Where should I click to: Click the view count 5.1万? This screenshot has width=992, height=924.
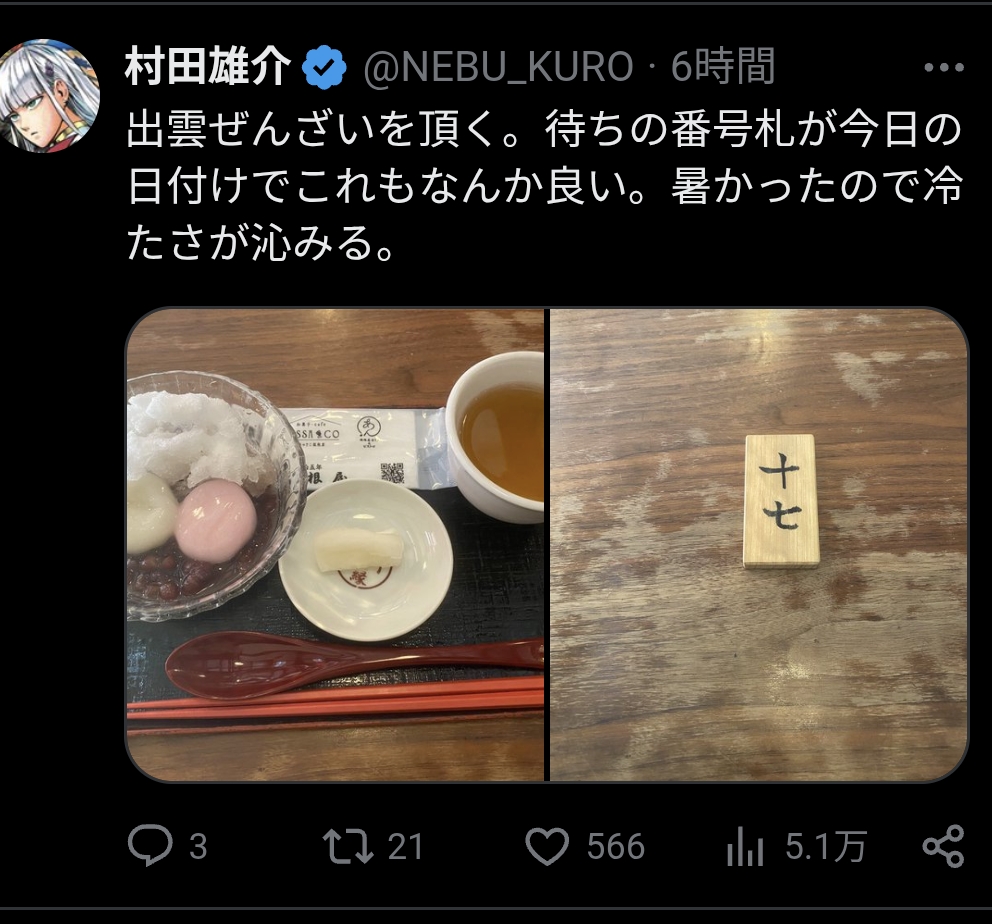[x=826, y=847]
